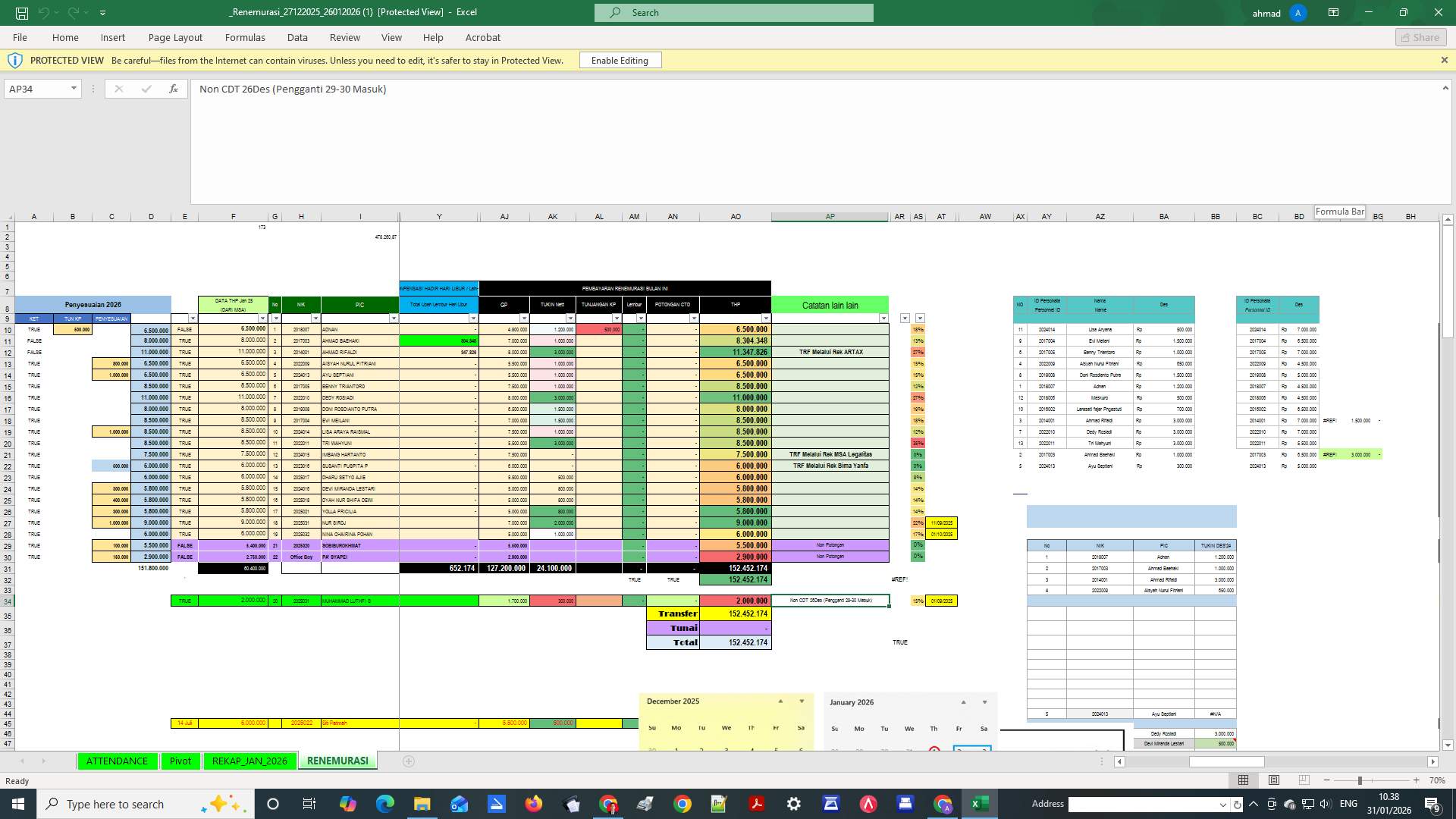
Task: Launch Adobe Acrobat from the taskbar
Action: [x=758, y=804]
